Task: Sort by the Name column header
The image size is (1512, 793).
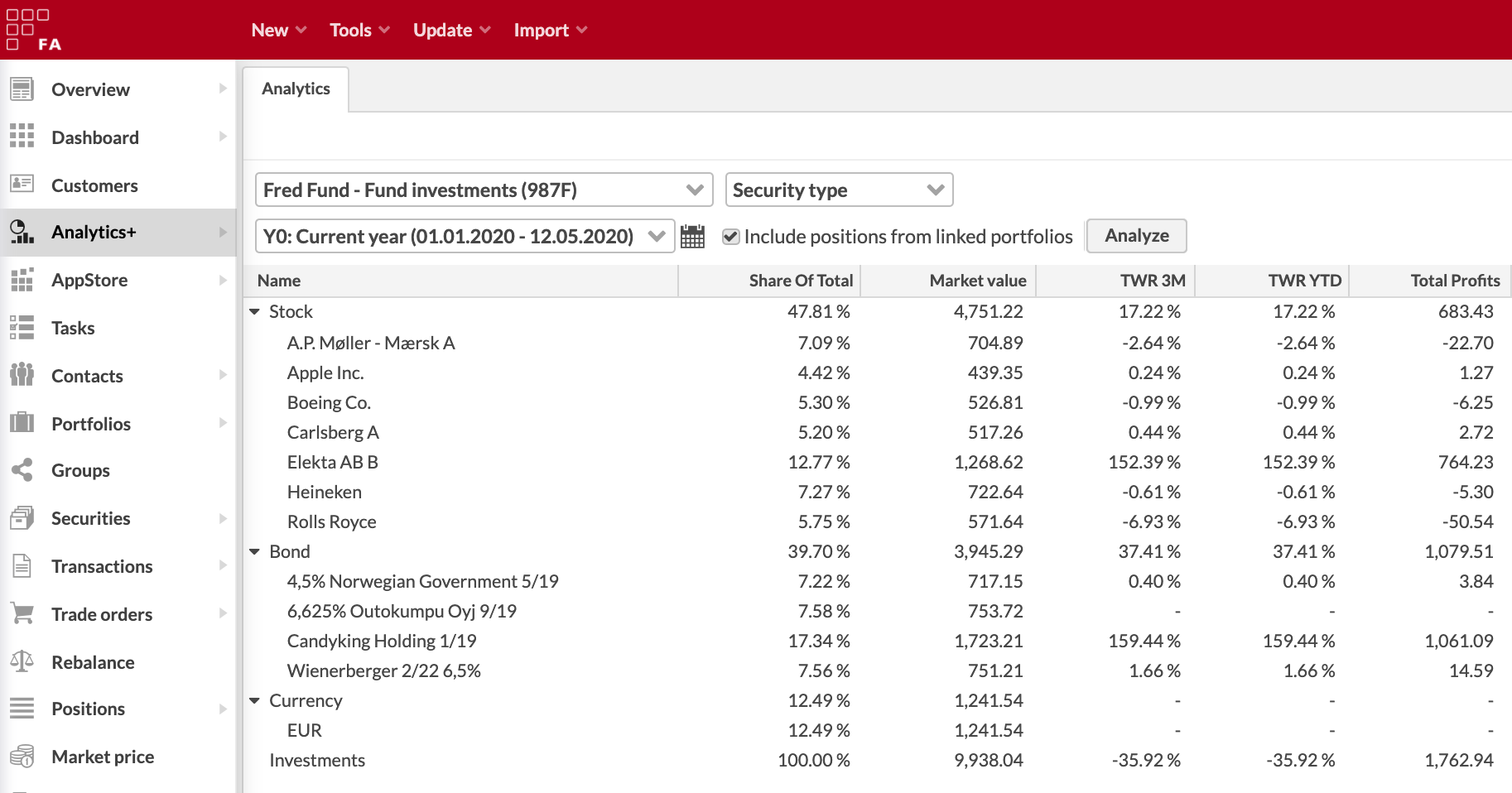Action: pos(461,281)
